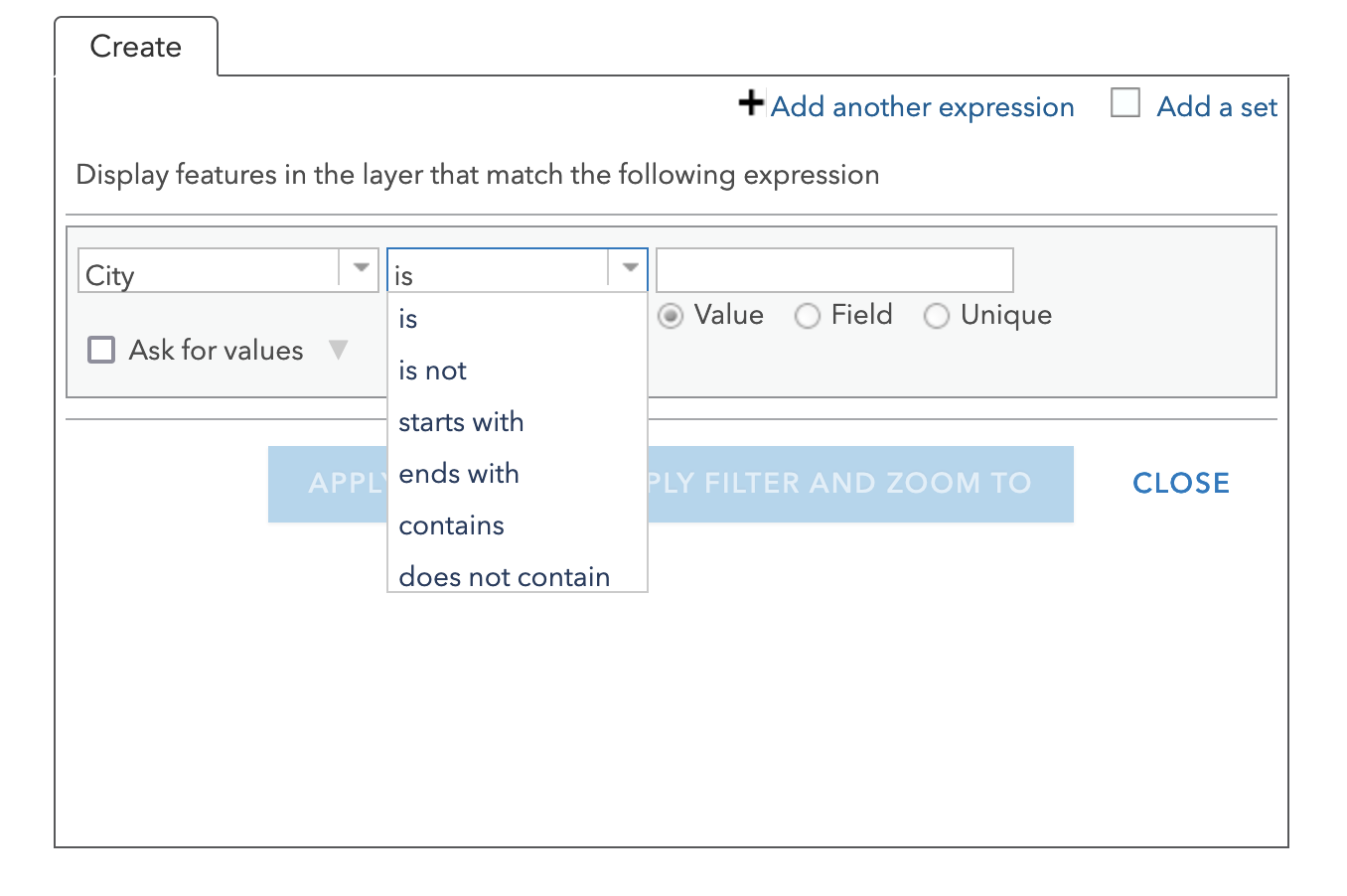
Task: Select the Value radio button
Action: tap(671, 316)
